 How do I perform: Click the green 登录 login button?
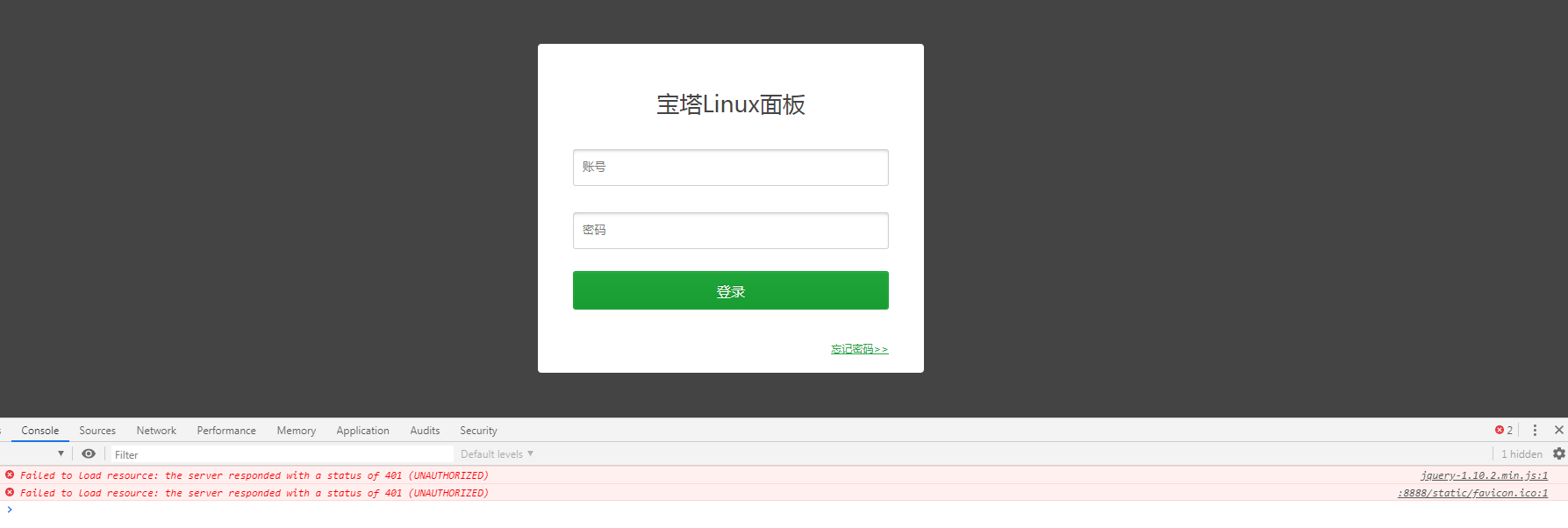click(x=731, y=290)
